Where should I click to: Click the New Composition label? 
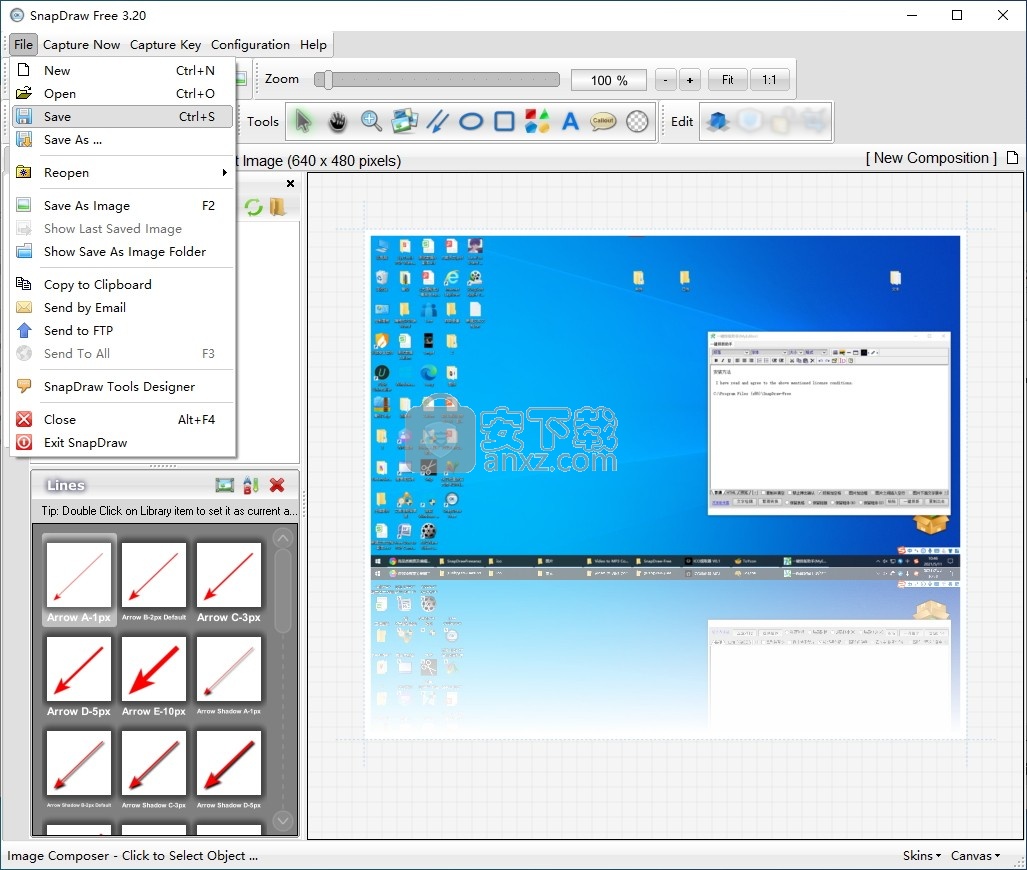(x=931, y=158)
